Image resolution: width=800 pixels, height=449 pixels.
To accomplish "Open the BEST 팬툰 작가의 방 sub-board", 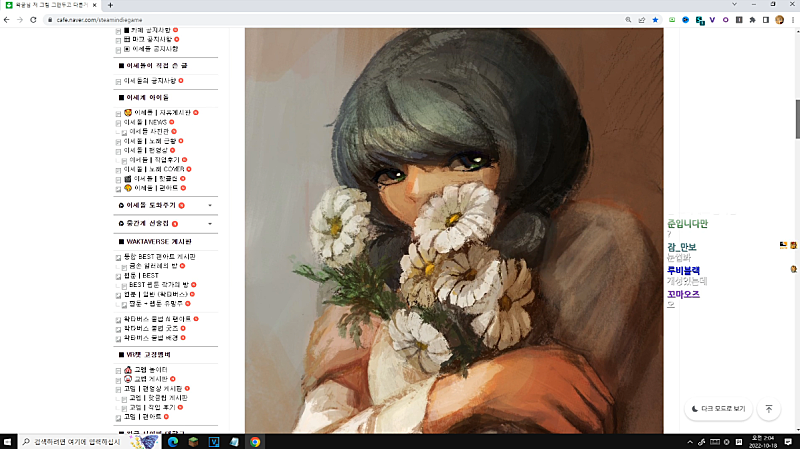I will 159,285.
